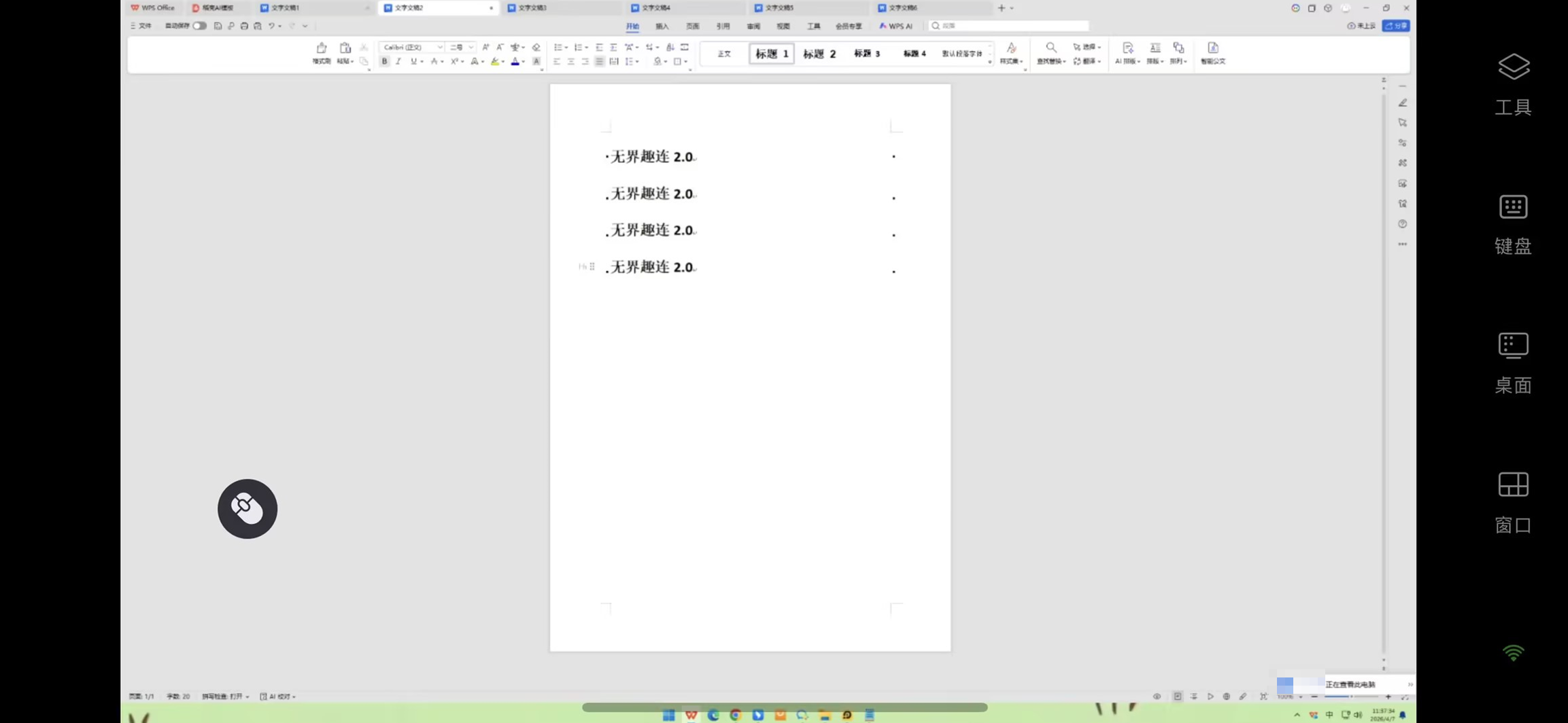This screenshot has width=1568, height=723.
Task: Click the floating mouse mode button
Action: [248, 509]
